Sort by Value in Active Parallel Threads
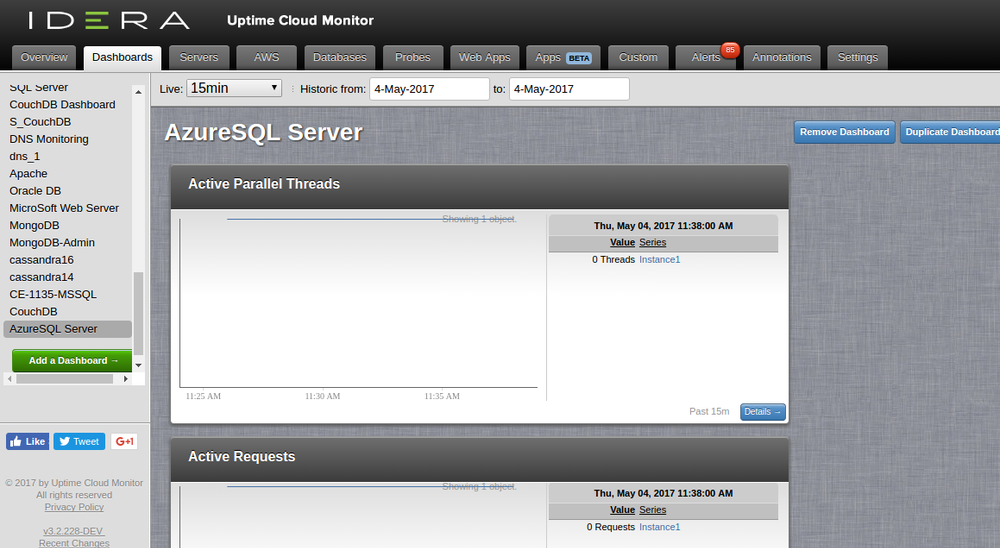The height and width of the screenshot is (548, 1000). (x=622, y=242)
